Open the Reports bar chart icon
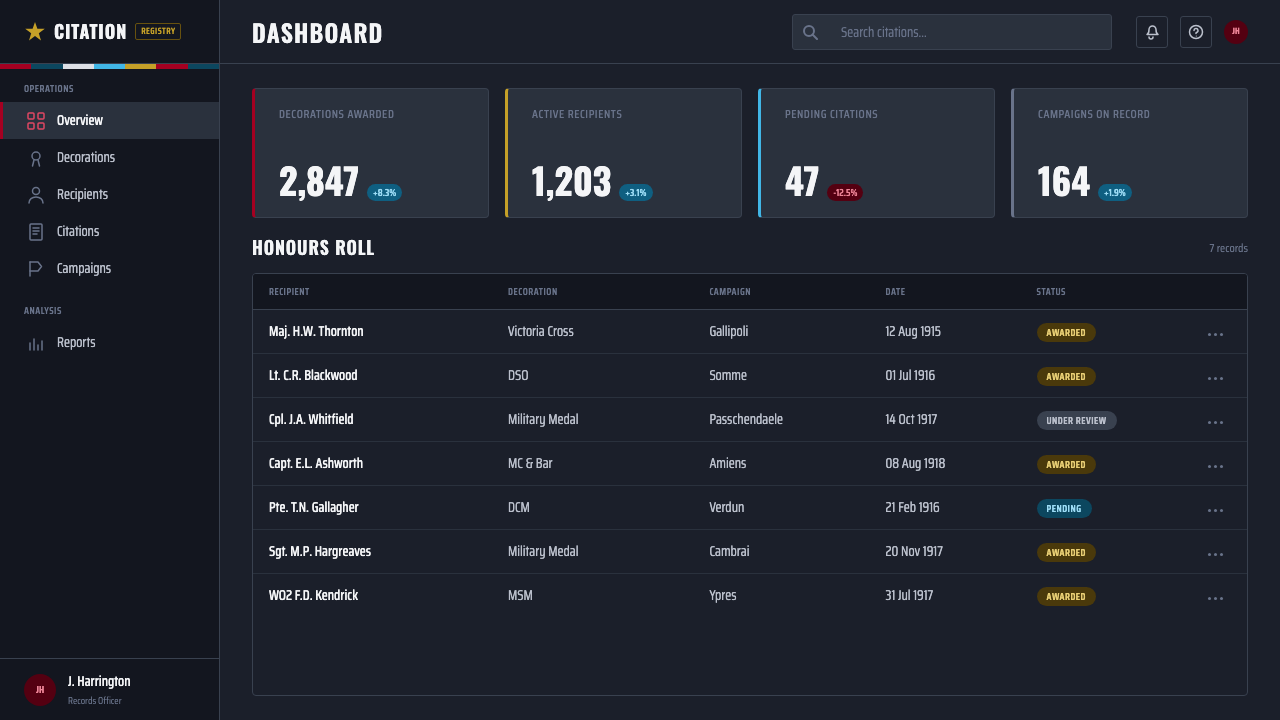1280x720 pixels. click(x=36, y=343)
